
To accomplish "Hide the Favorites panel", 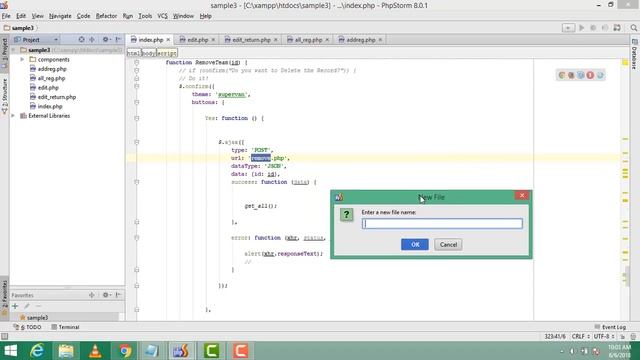I will (x=118, y=295).
